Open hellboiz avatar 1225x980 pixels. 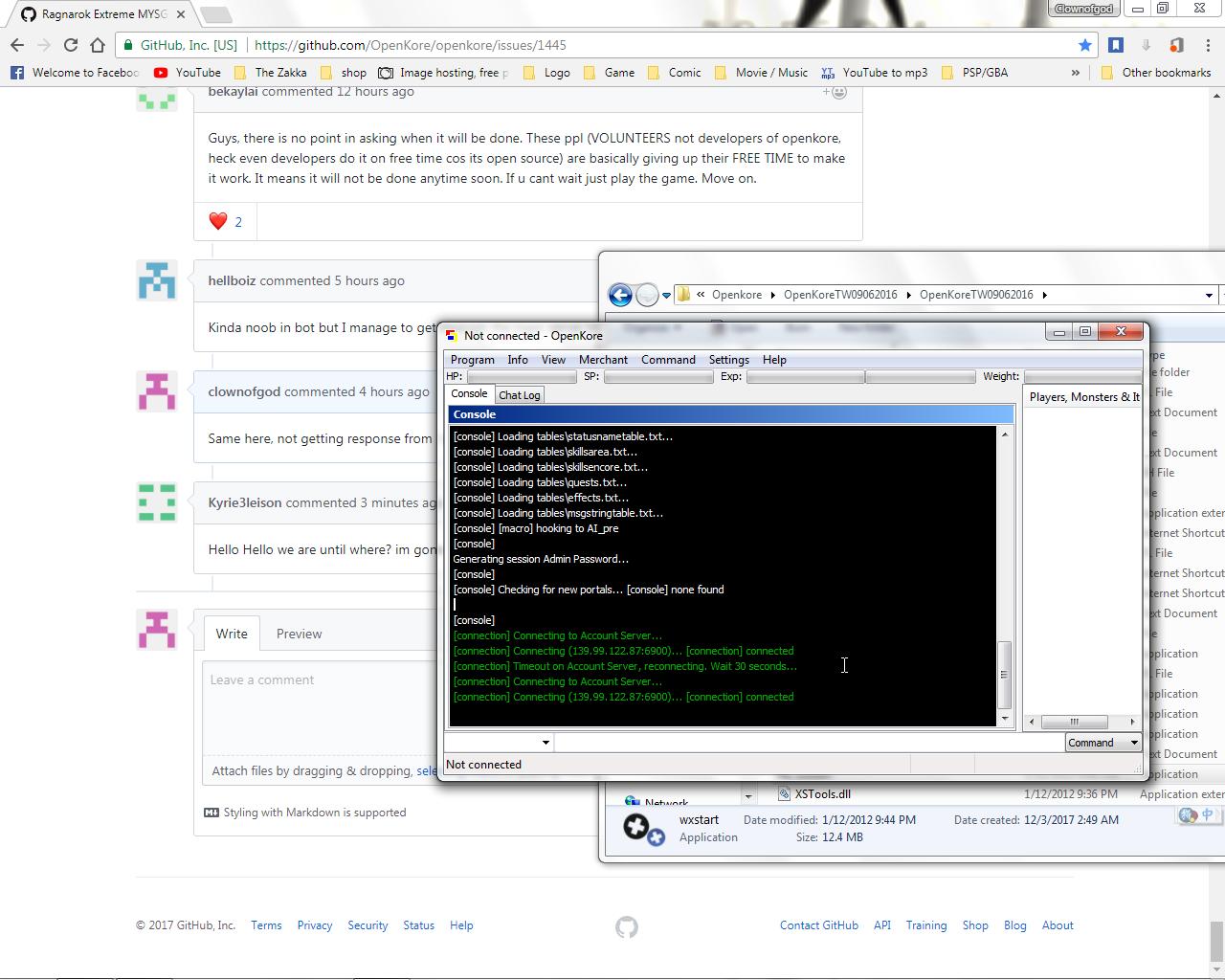point(157,281)
